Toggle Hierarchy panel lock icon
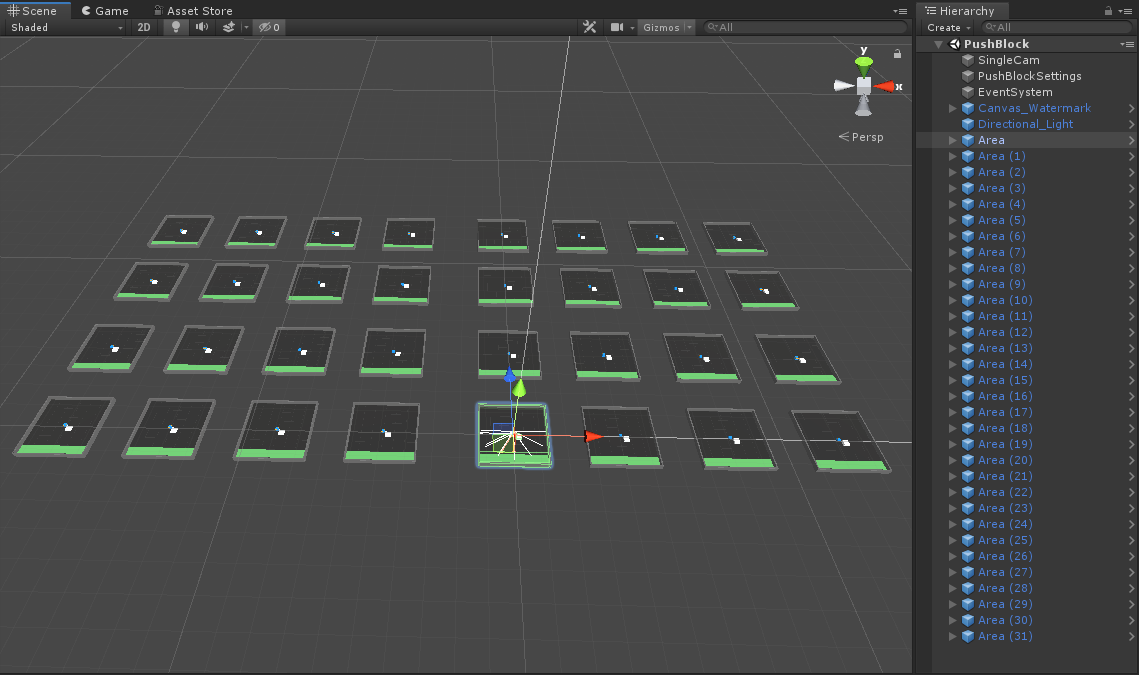1139x675 pixels. (1108, 11)
